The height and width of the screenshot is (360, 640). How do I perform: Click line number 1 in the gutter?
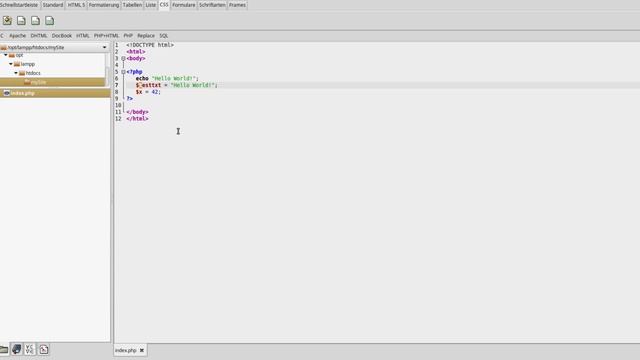click(x=117, y=45)
